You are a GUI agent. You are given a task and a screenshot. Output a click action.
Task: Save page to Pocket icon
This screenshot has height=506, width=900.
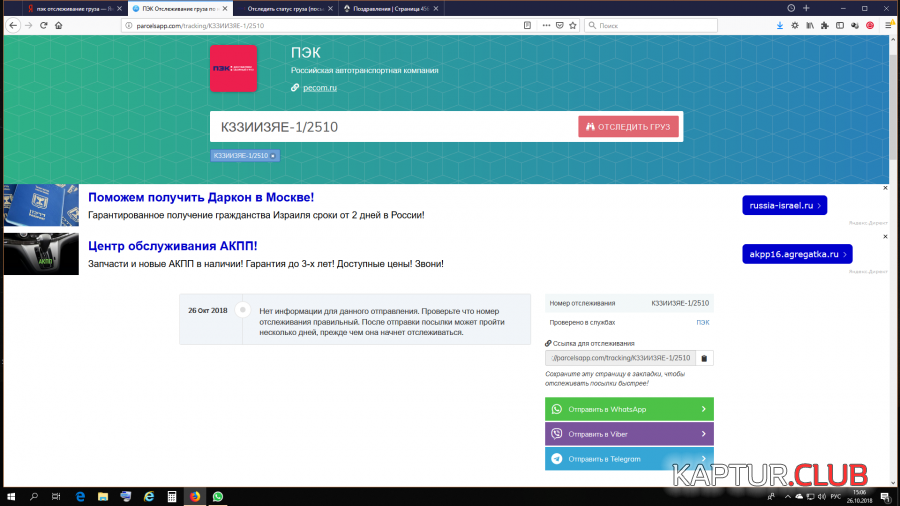(x=560, y=25)
